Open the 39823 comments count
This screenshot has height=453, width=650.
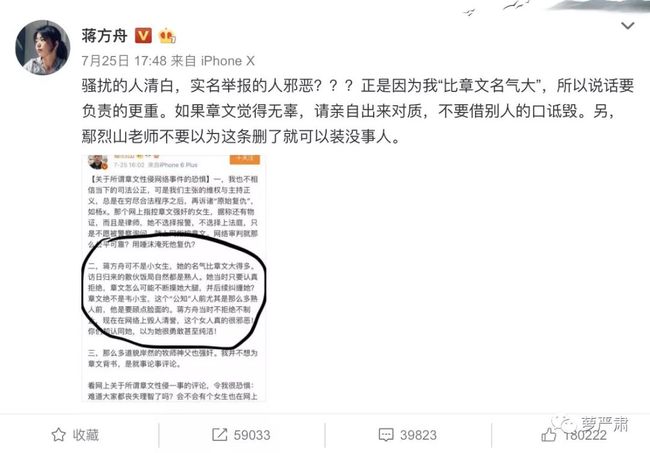pyautogui.click(x=418, y=435)
